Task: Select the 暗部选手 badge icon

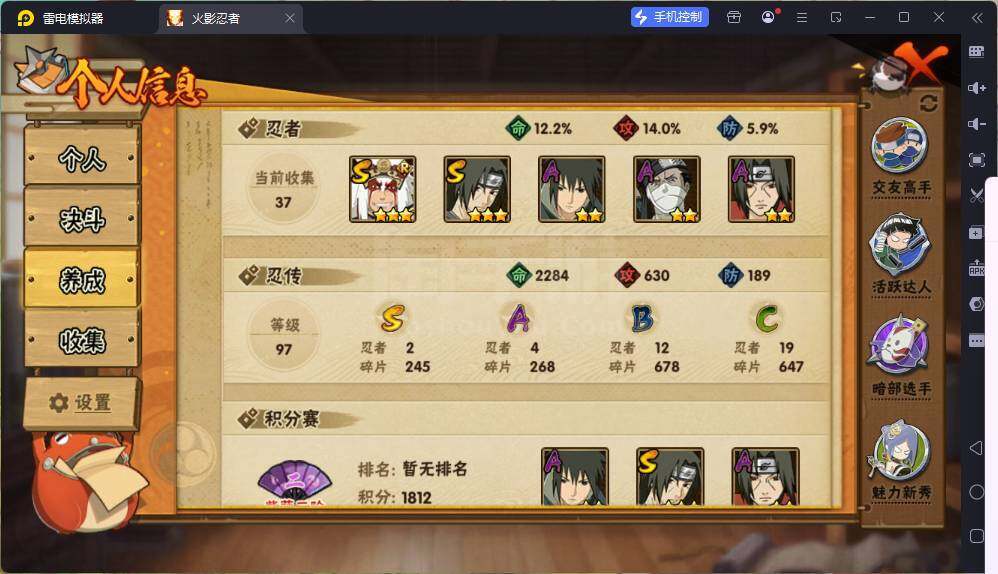Action: (x=899, y=344)
